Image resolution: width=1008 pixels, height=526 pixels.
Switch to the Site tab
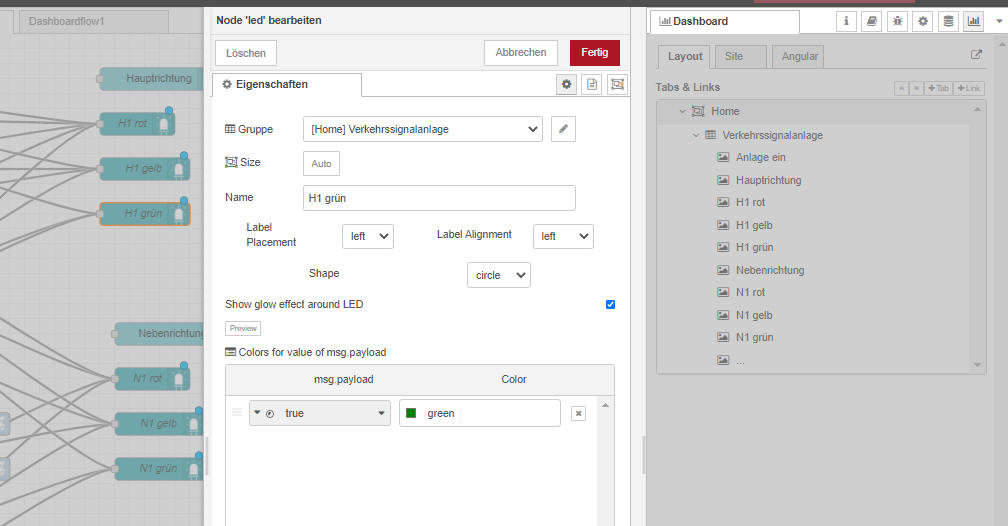734,56
